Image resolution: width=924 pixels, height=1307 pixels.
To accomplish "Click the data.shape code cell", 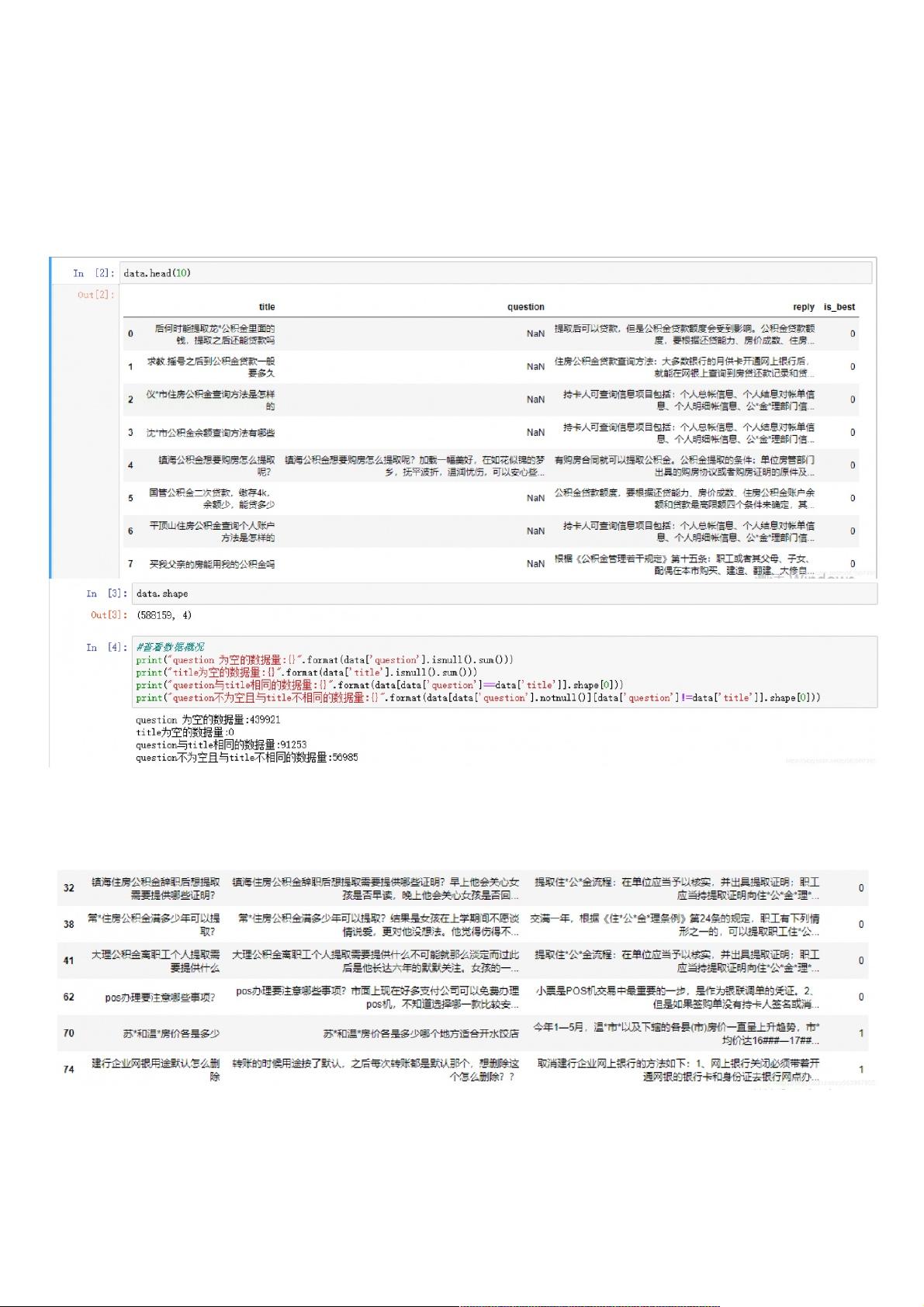I will [504, 593].
